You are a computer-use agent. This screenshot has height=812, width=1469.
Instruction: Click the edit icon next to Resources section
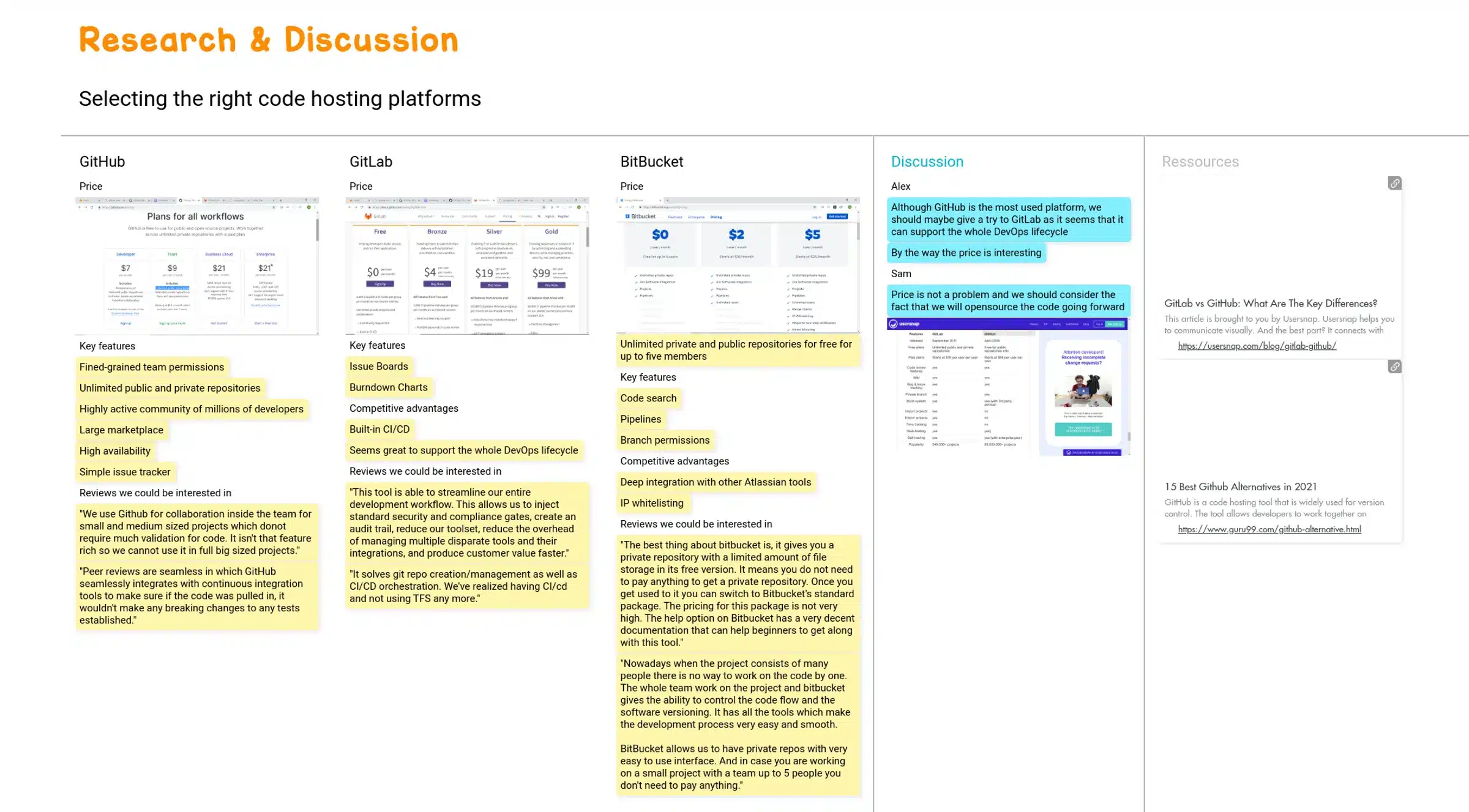pyautogui.click(x=1394, y=183)
